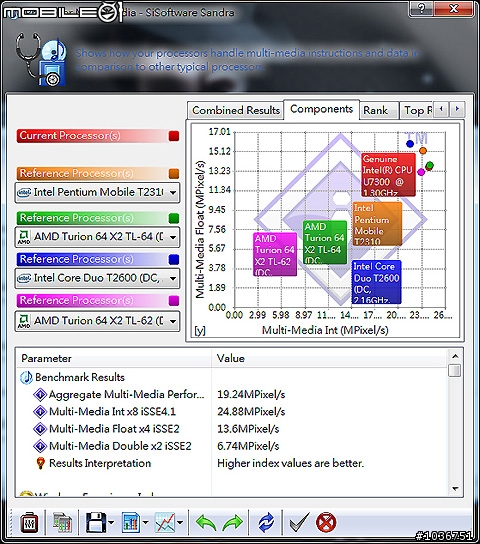Click the blue data point on chart

click(x=410, y=143)
